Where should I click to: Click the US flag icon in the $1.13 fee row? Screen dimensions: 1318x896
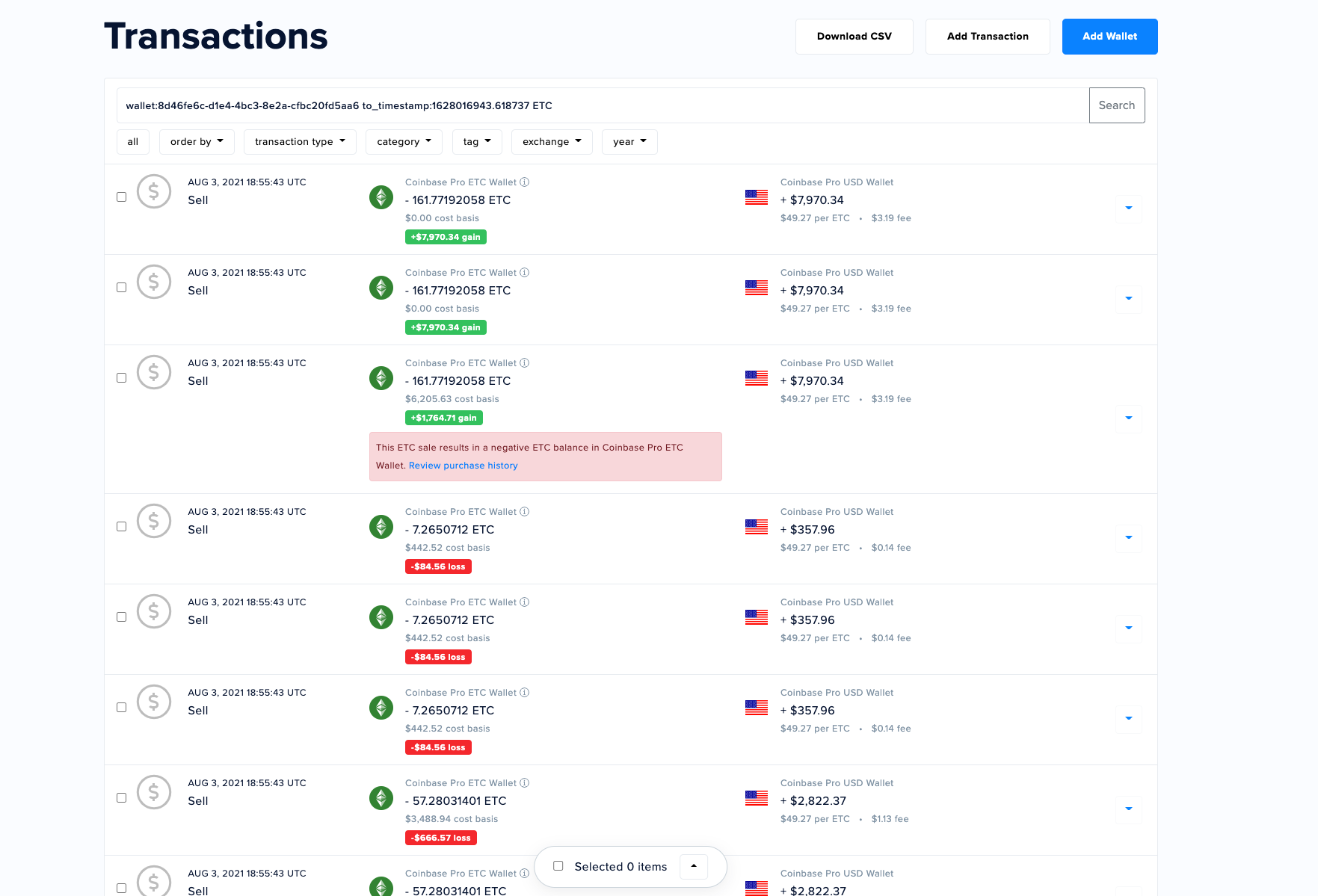pos(757,798)
